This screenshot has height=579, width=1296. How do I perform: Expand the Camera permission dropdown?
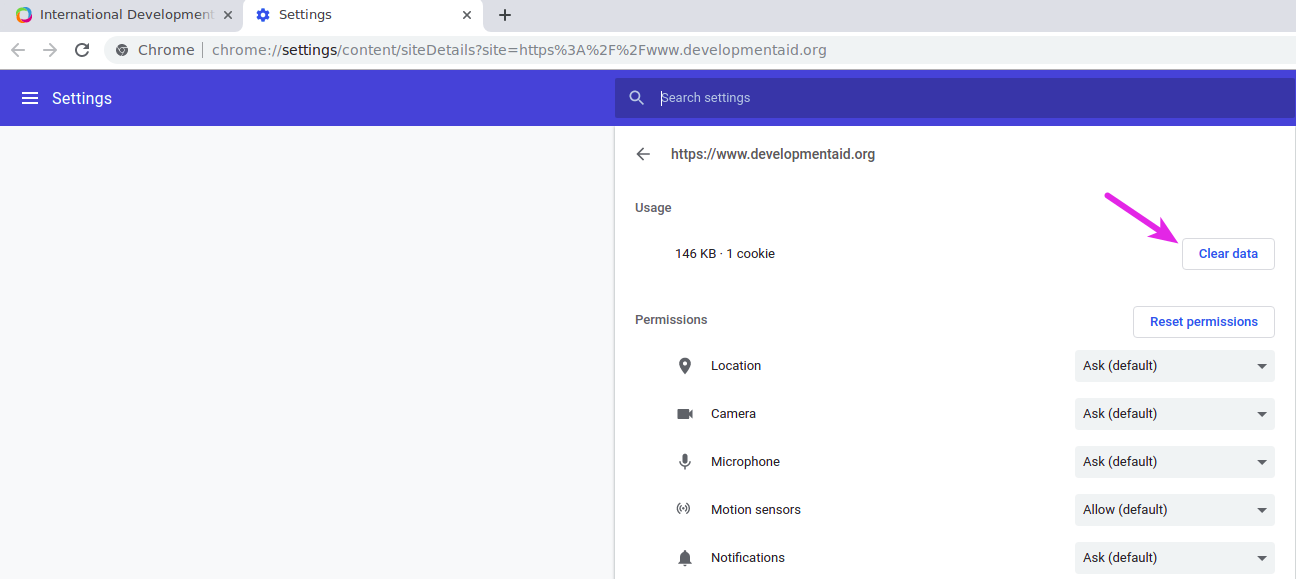tap(1174, 414)
